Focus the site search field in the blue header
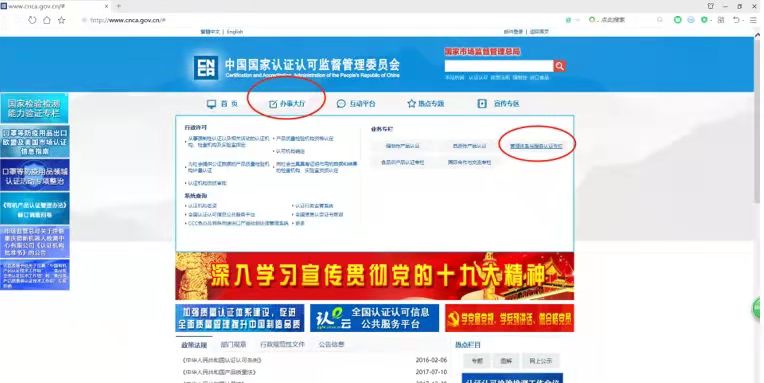The width and height of the screenshot is (764, 383). click(498, 66)
